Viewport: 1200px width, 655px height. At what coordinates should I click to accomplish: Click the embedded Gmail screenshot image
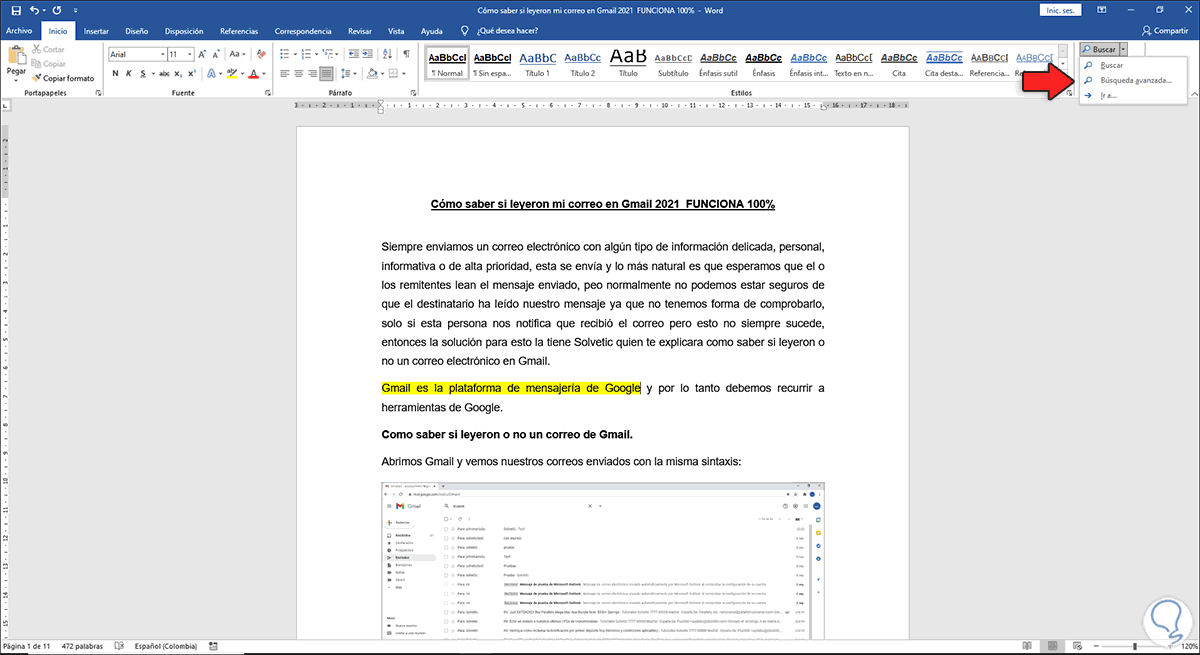(602, 560)
